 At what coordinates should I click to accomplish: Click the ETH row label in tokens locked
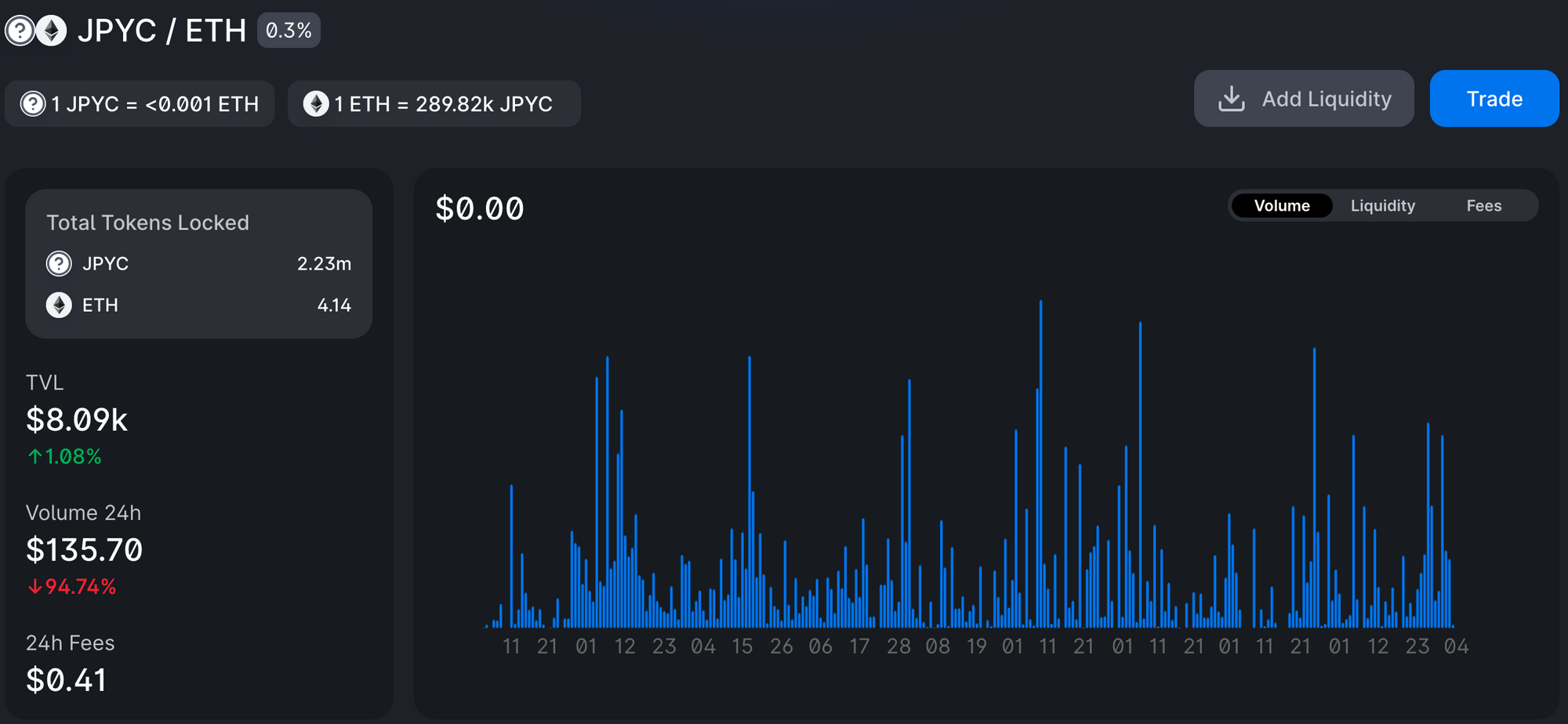coord(100,305)
